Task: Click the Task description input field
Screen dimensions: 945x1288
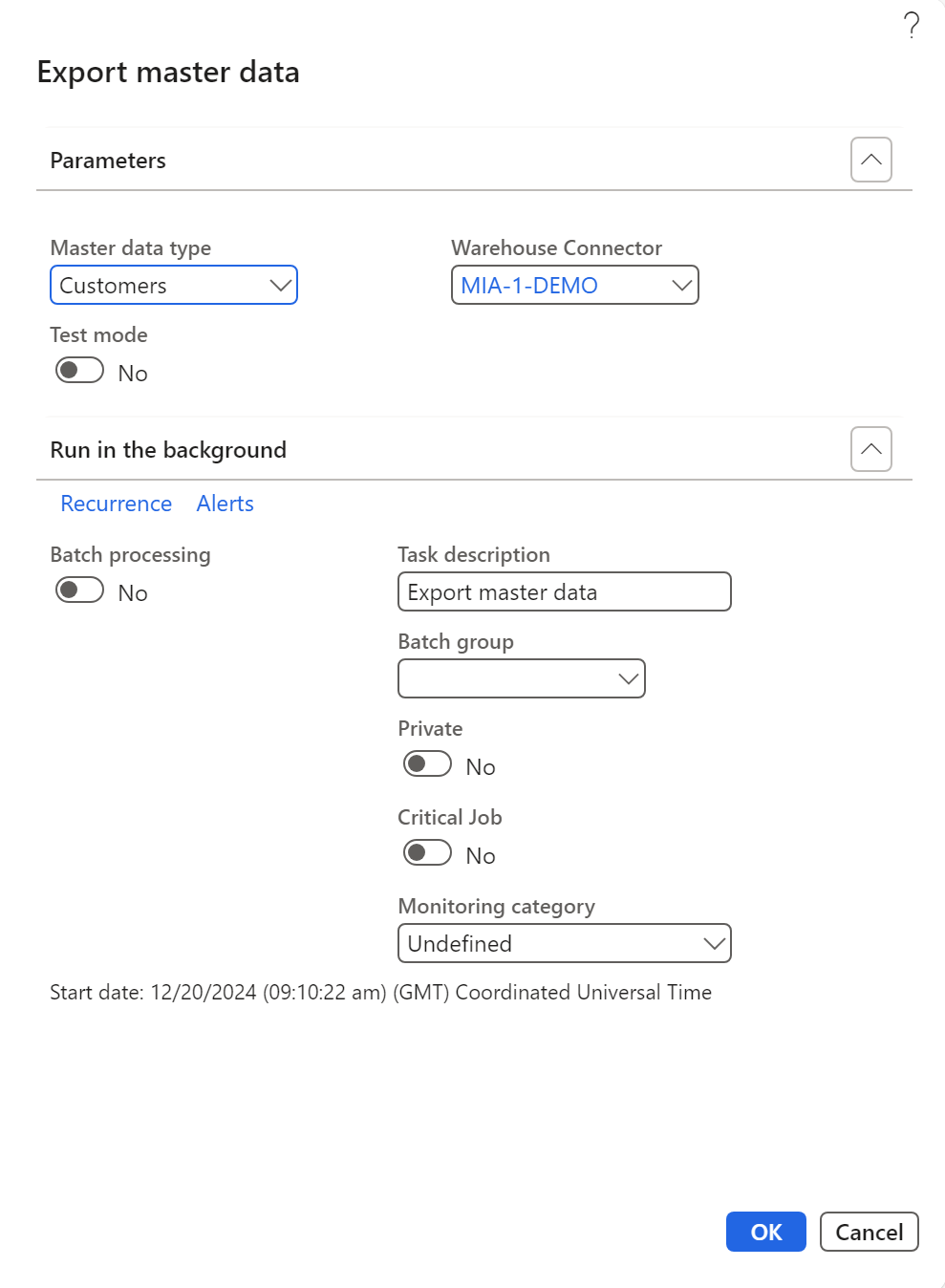Action: (x=564, y=592)
